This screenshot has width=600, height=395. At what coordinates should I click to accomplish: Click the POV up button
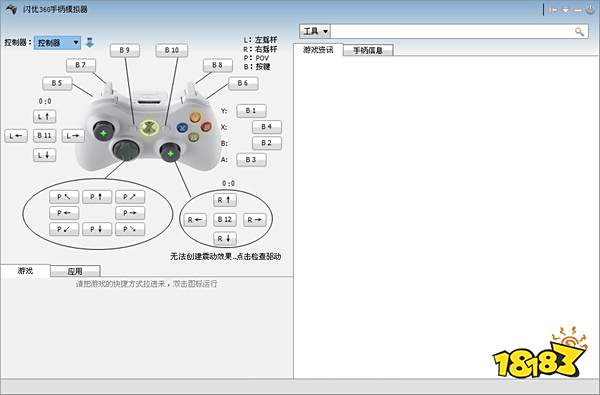(97, 197)
